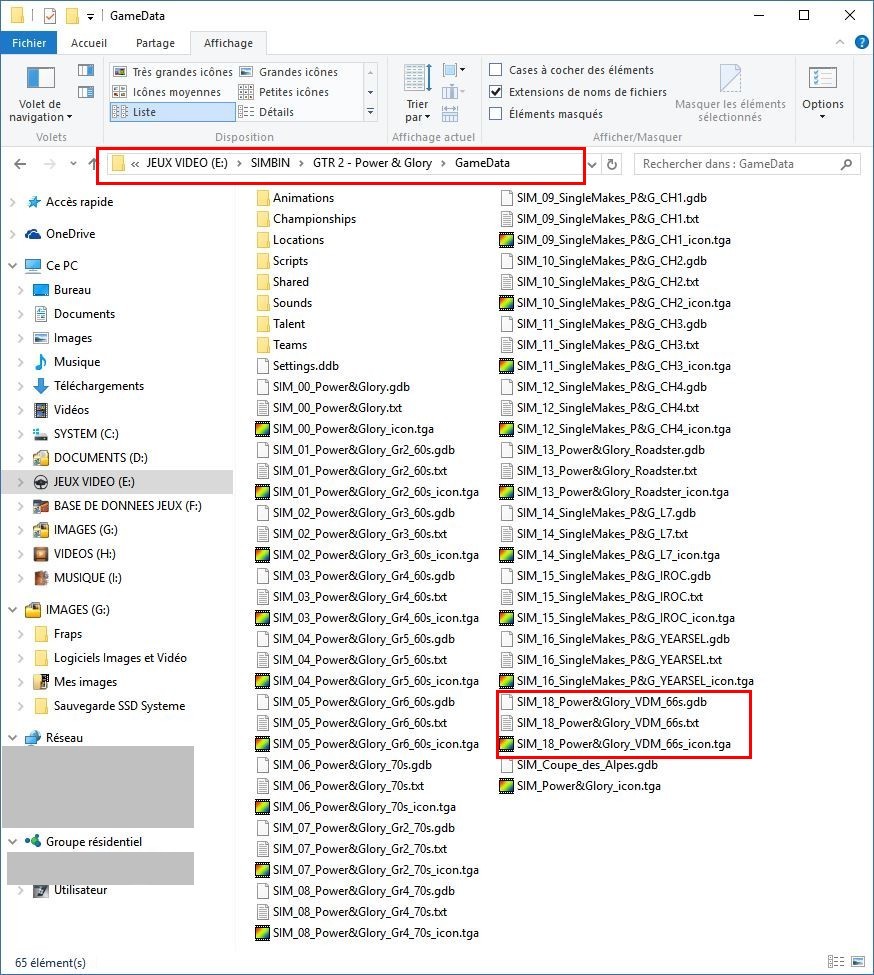Select SIM_08_Power&Glory_Gr4_70s.gdb file
Viewport: 874px width, 975px height.
click(356, 891)
